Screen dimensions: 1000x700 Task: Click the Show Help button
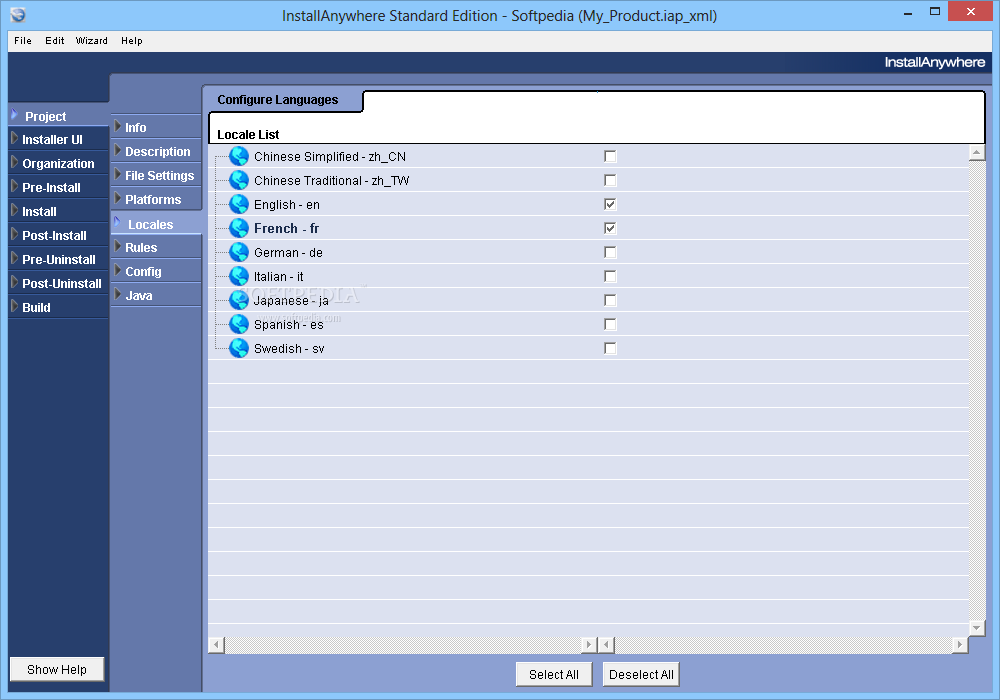point(57,669)
